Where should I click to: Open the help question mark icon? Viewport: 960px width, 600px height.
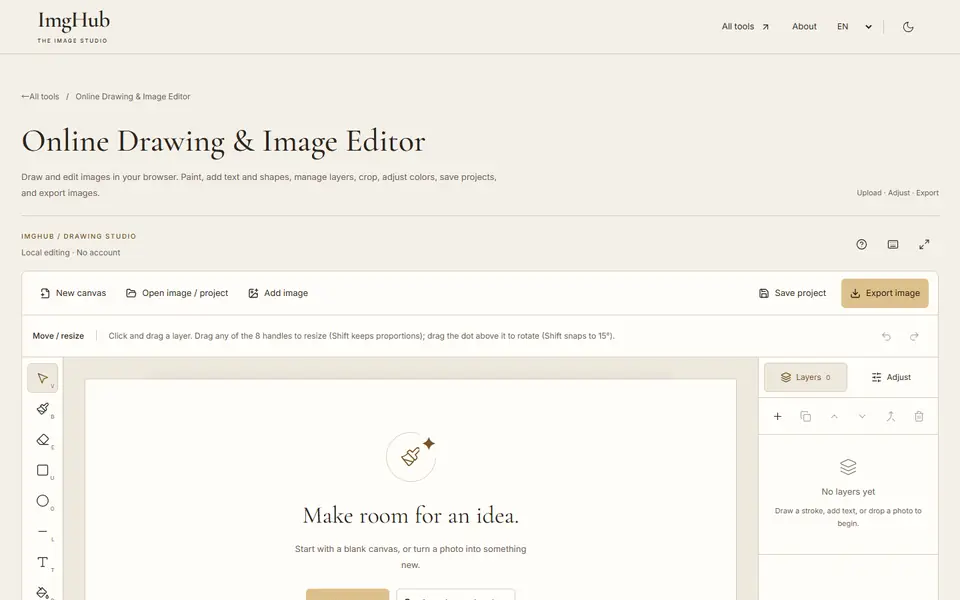click(861, 244)
